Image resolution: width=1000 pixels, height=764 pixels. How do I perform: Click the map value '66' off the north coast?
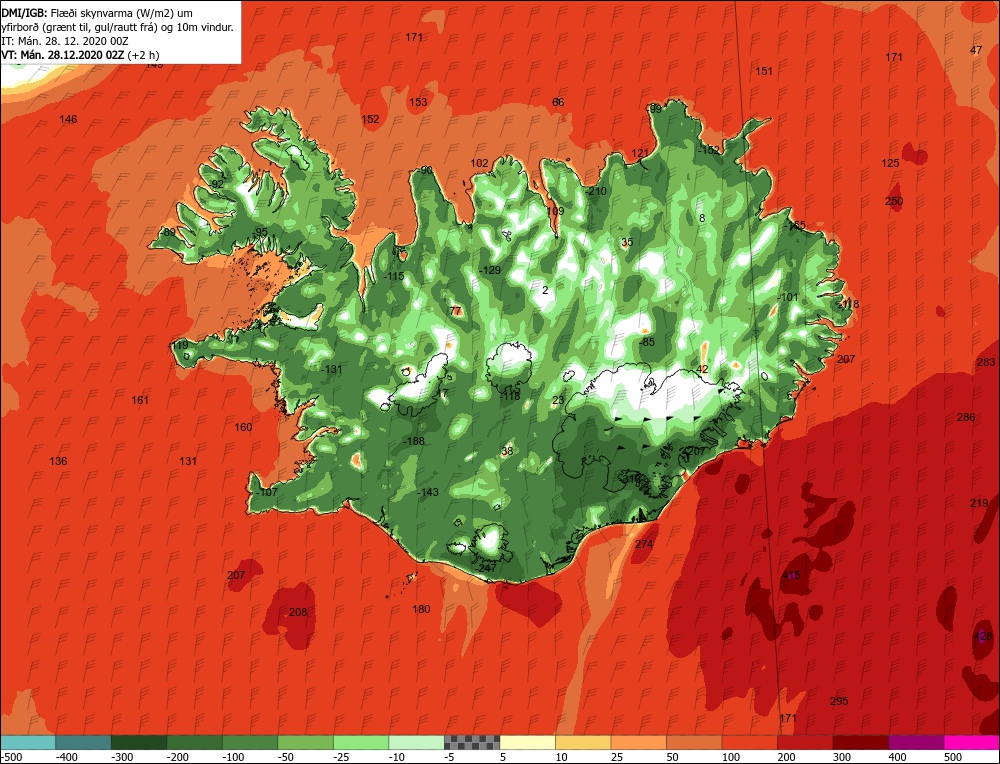558,102
